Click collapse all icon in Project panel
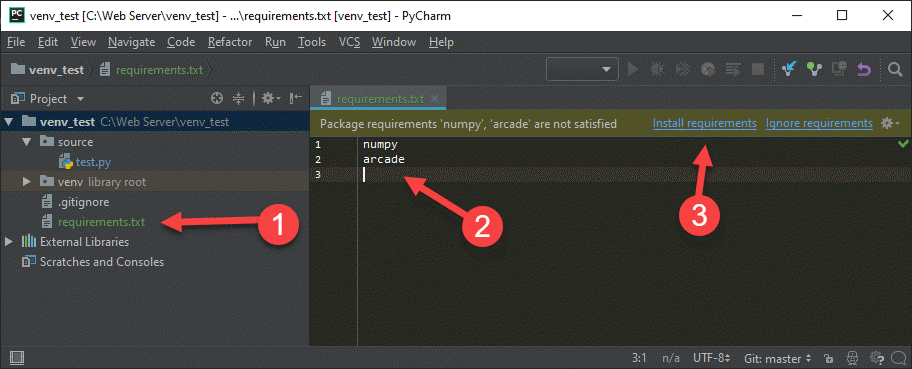 point(238,98)
